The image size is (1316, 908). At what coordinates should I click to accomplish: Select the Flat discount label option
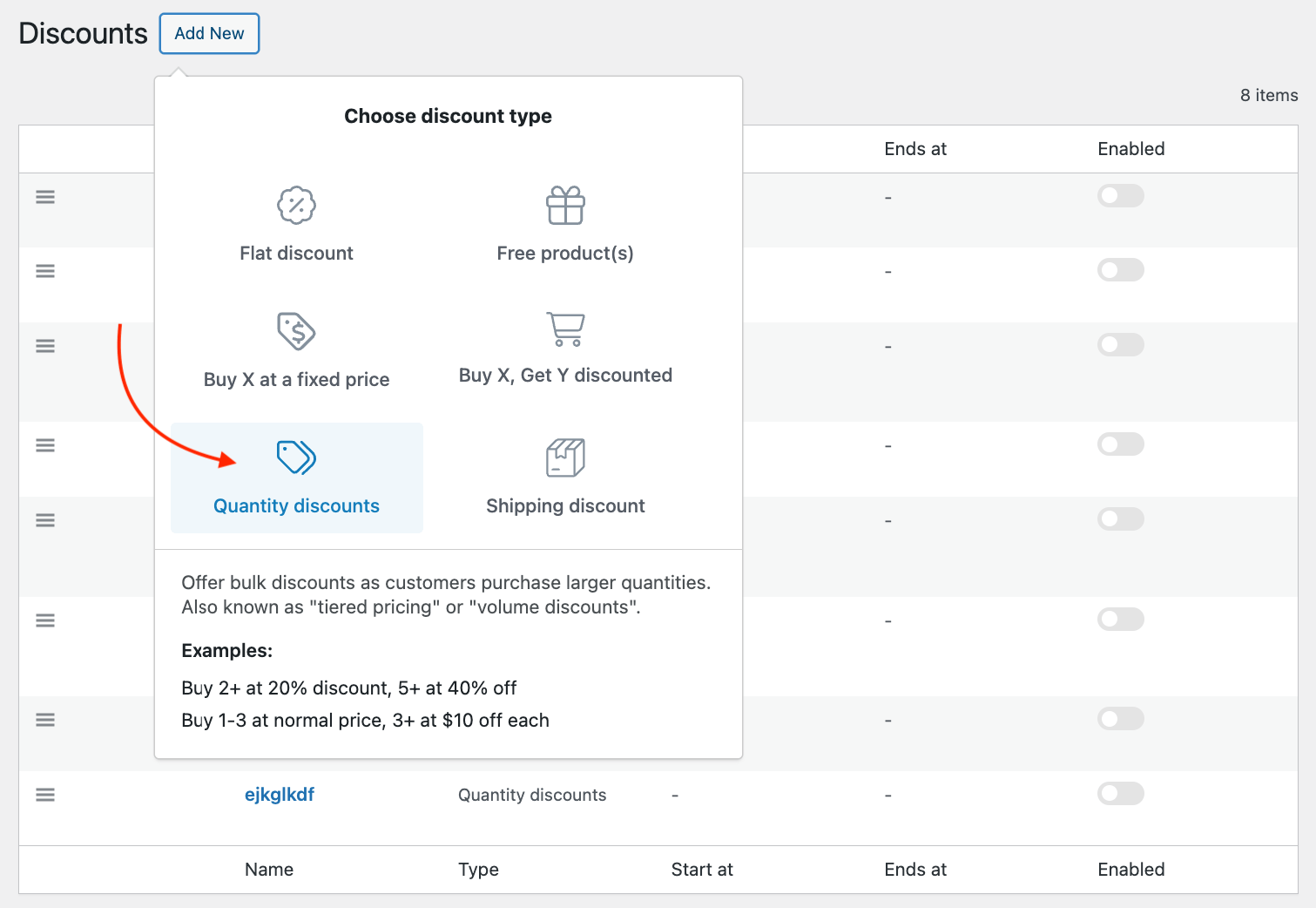click(x=296, y=254)
